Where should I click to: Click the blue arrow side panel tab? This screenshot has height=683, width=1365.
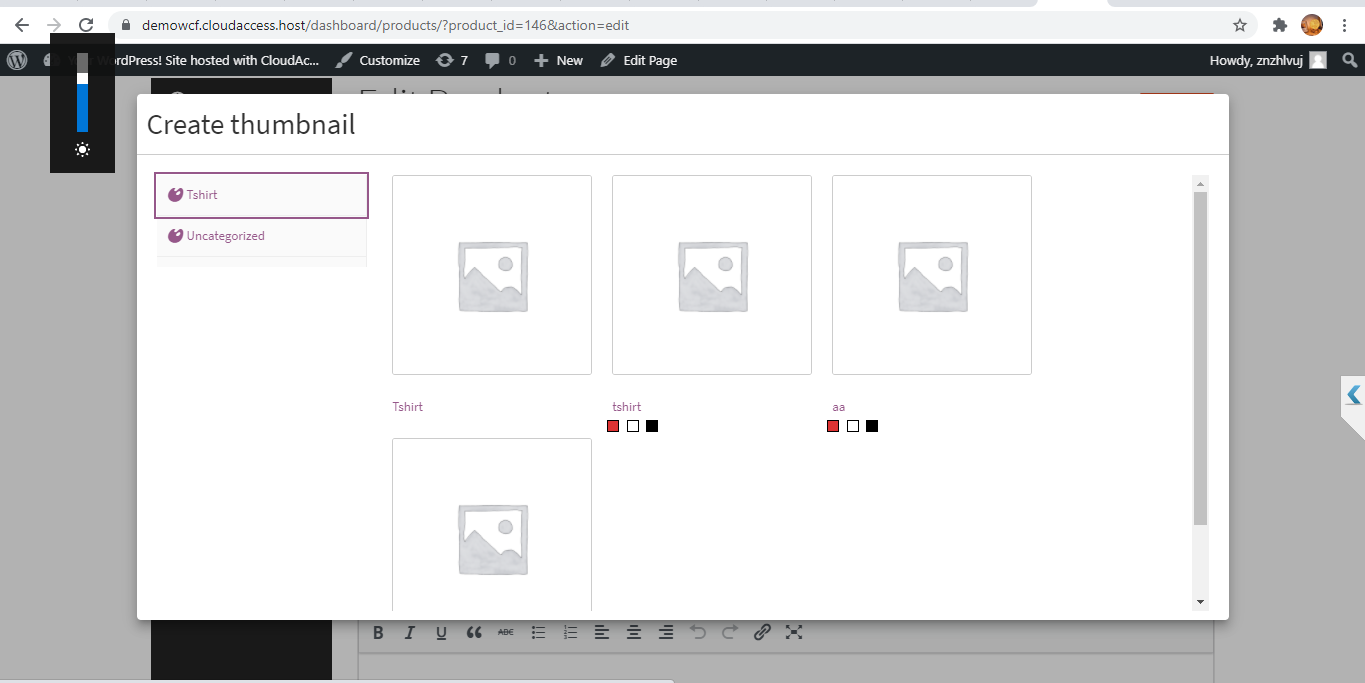pyautogui.click(x=1353, y=396)
